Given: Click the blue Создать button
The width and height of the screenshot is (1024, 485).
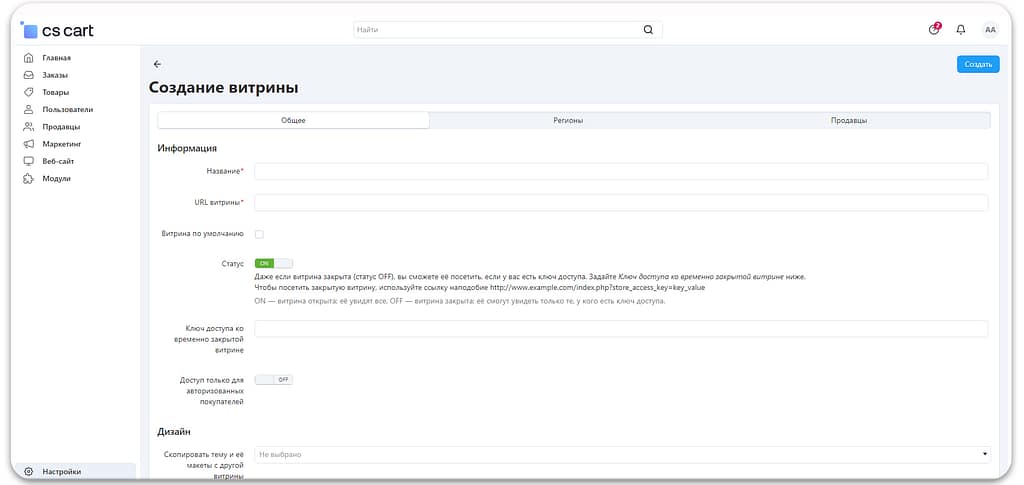Looking at the screenshot, I should (977, 64).
